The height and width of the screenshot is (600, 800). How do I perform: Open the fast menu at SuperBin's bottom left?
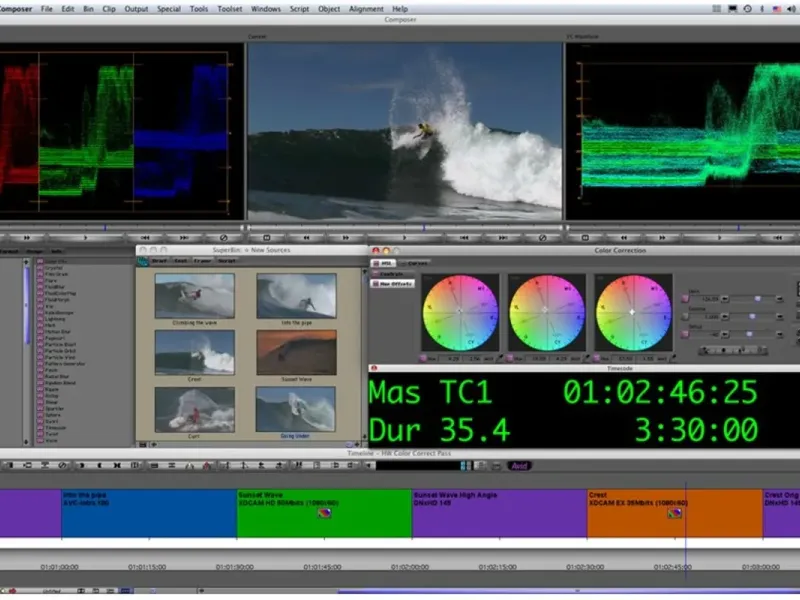[142, 443]
